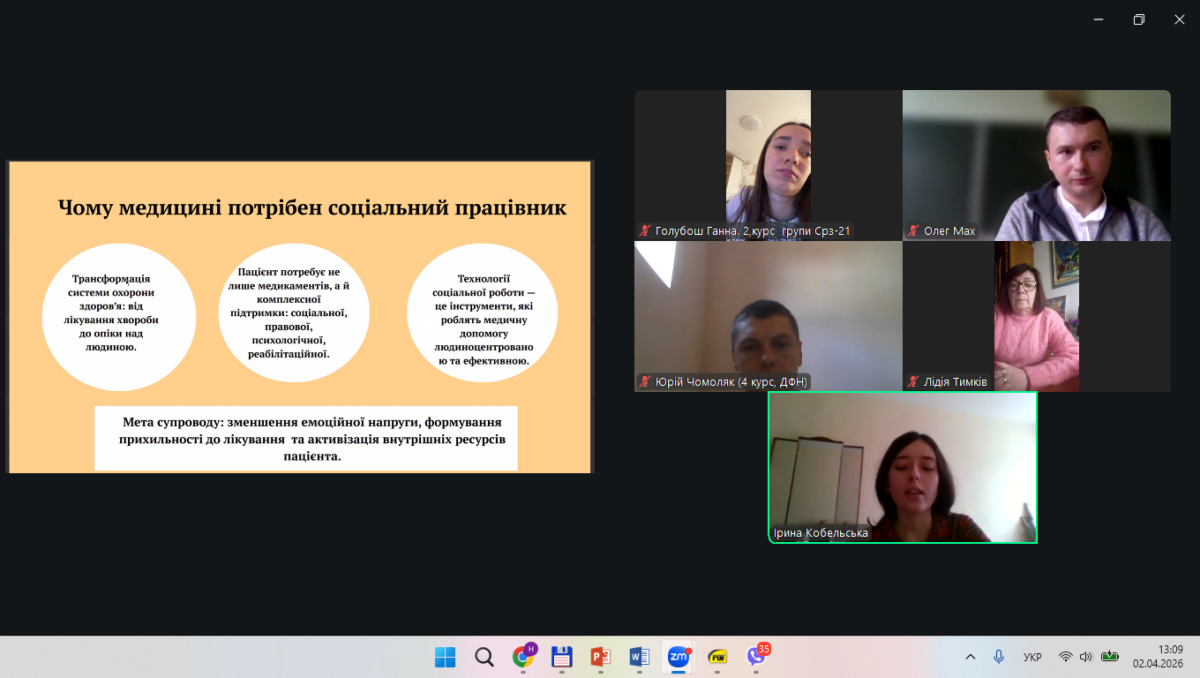The height and width of the screenshot is (678, 1200).
Task: Click the restore down window button
Action: click(1138, 20)
